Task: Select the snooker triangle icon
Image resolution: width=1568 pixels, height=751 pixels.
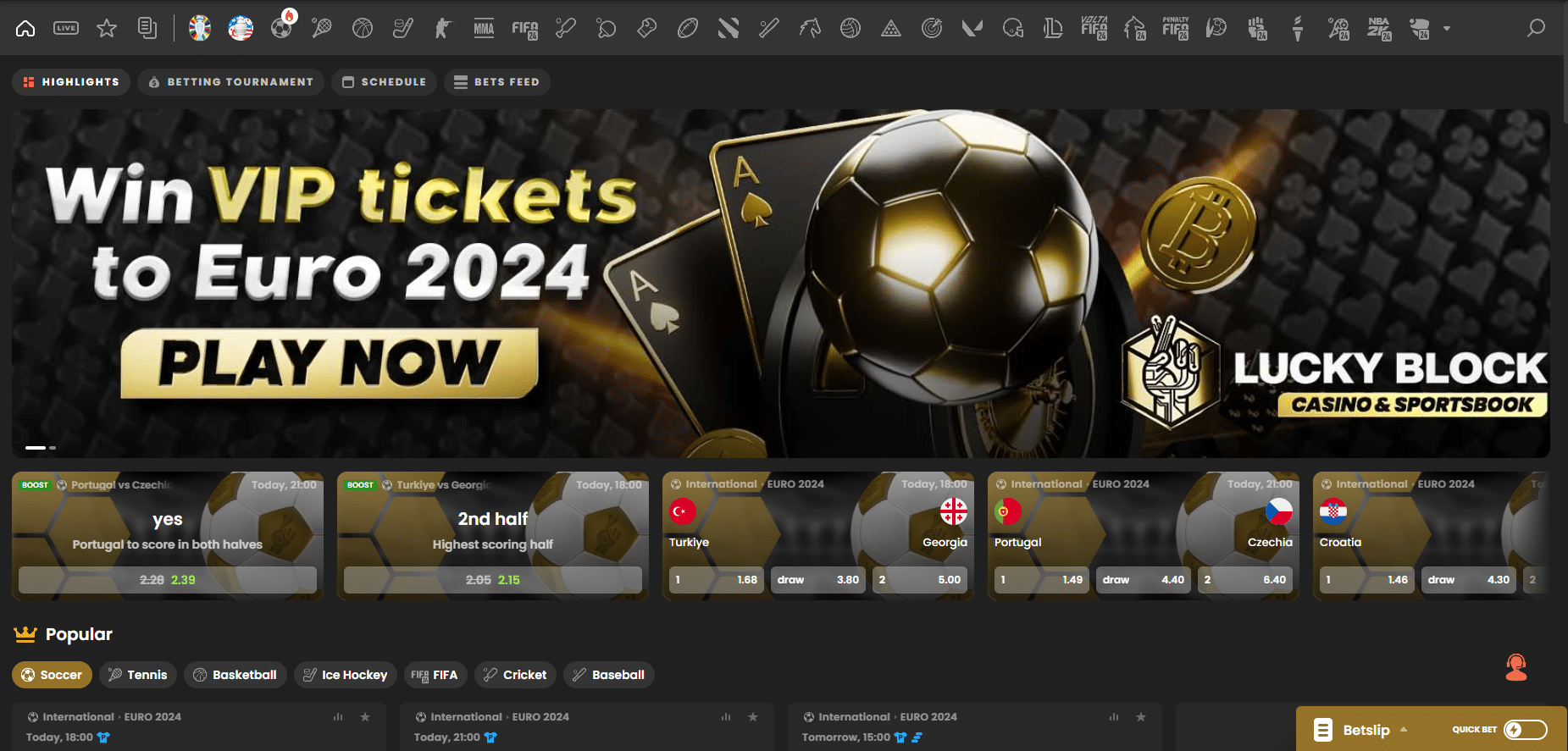Action: tap(891, 28)
